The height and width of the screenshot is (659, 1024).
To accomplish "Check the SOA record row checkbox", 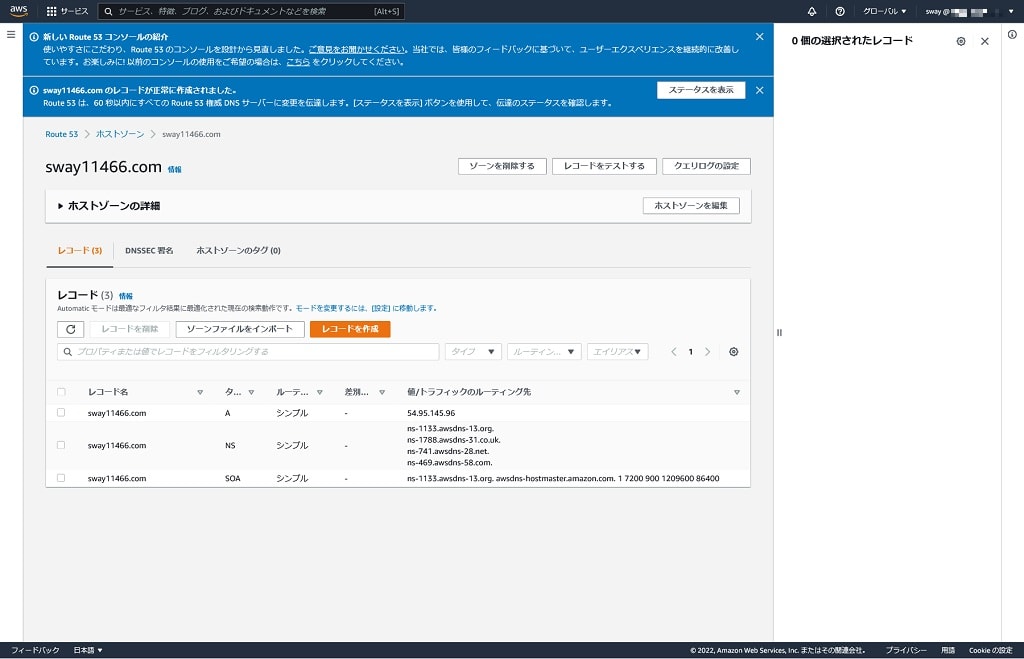I will (x=61, y=477).
